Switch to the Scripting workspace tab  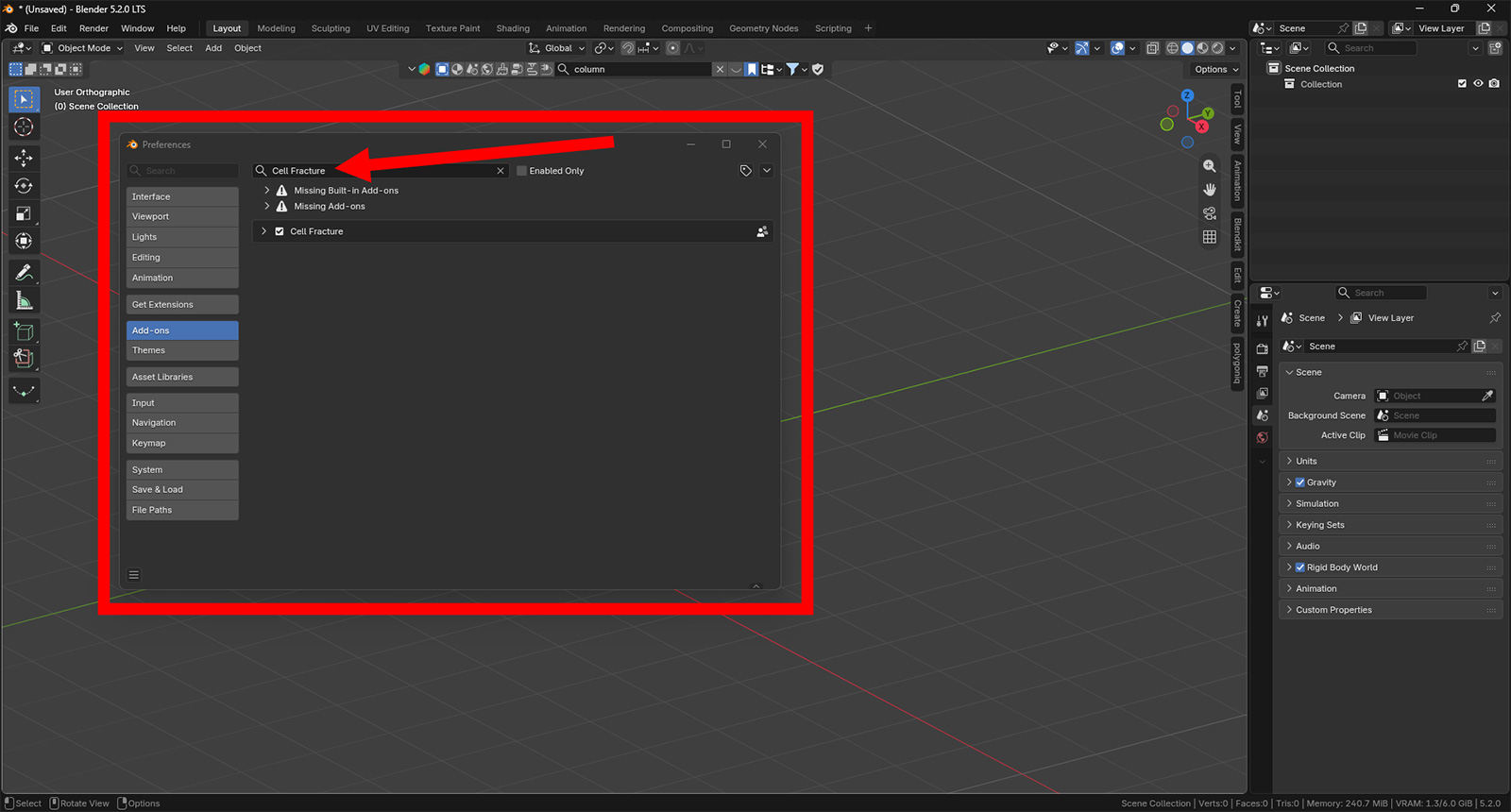pos(833,28)
